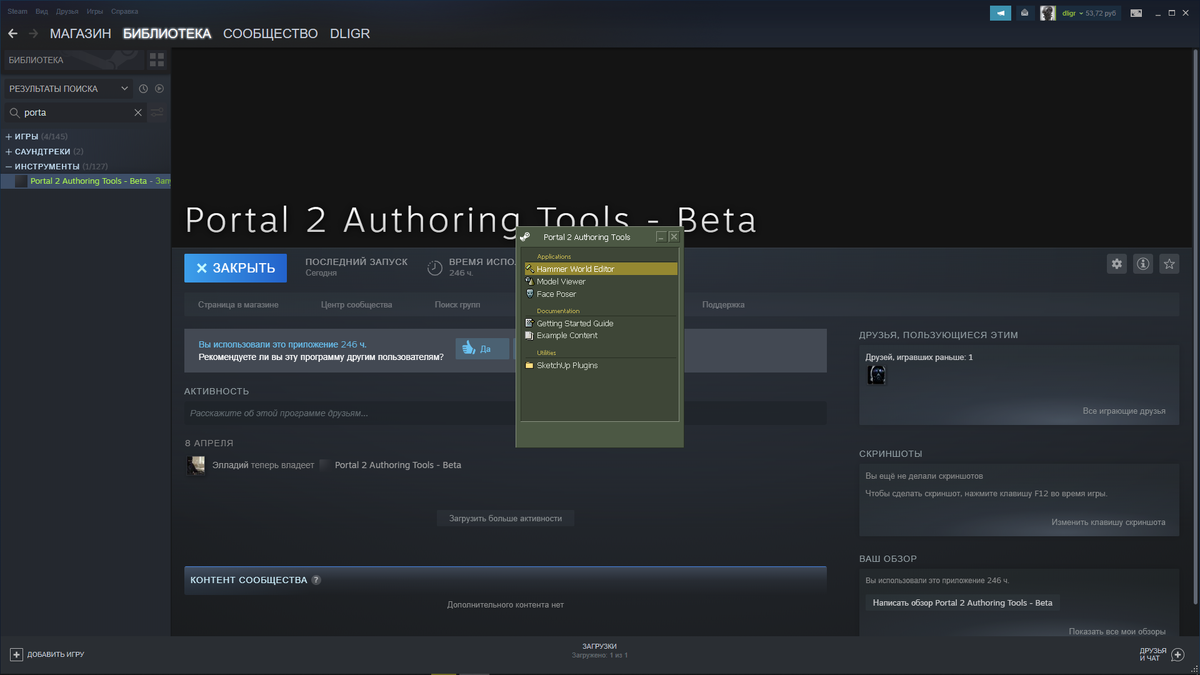The height and width of the screenshot is (675, 1200).
Task: Click friend avatar under friends who played
Action: [876, 375]
